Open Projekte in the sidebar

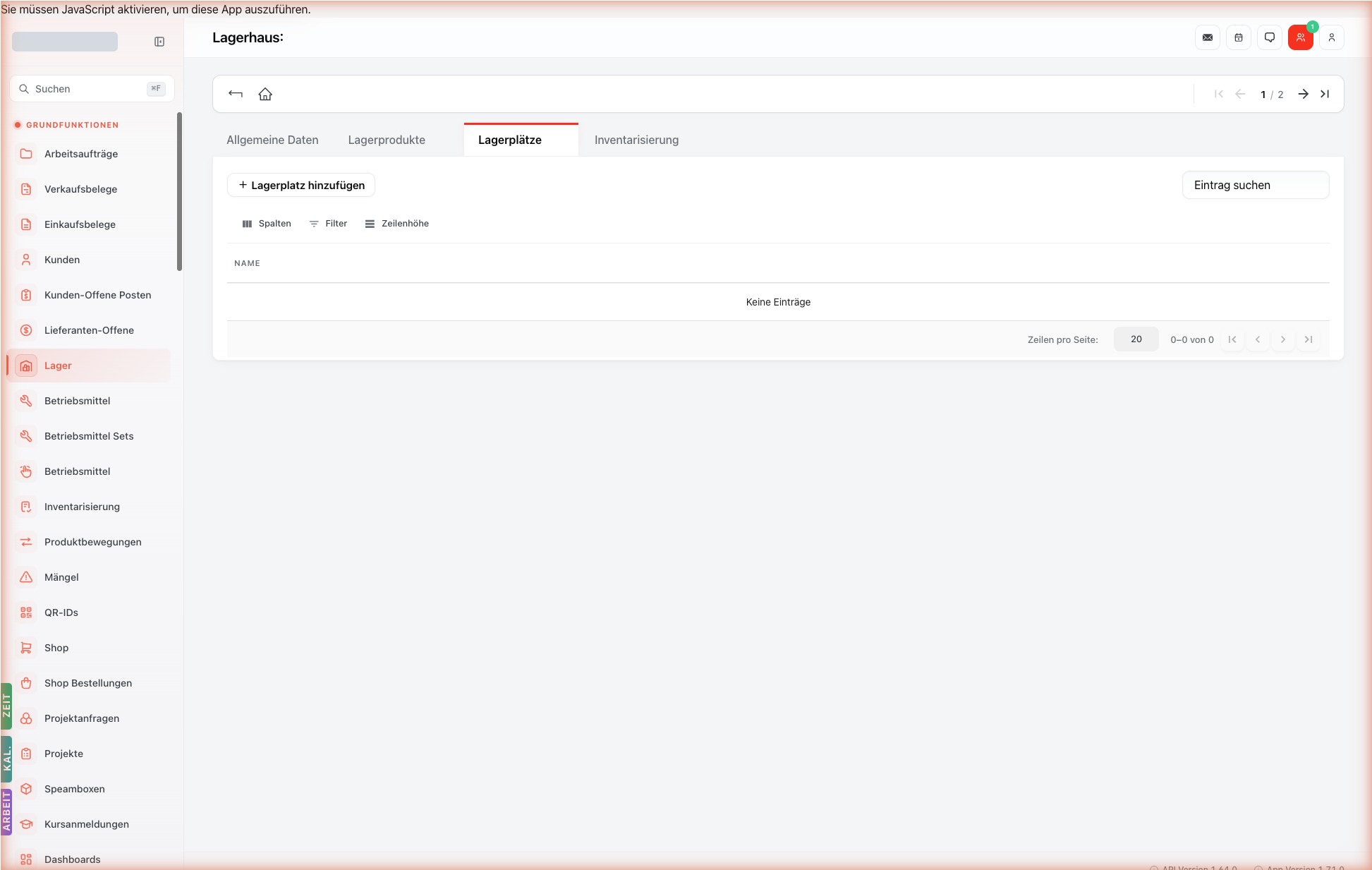(89, 754)
